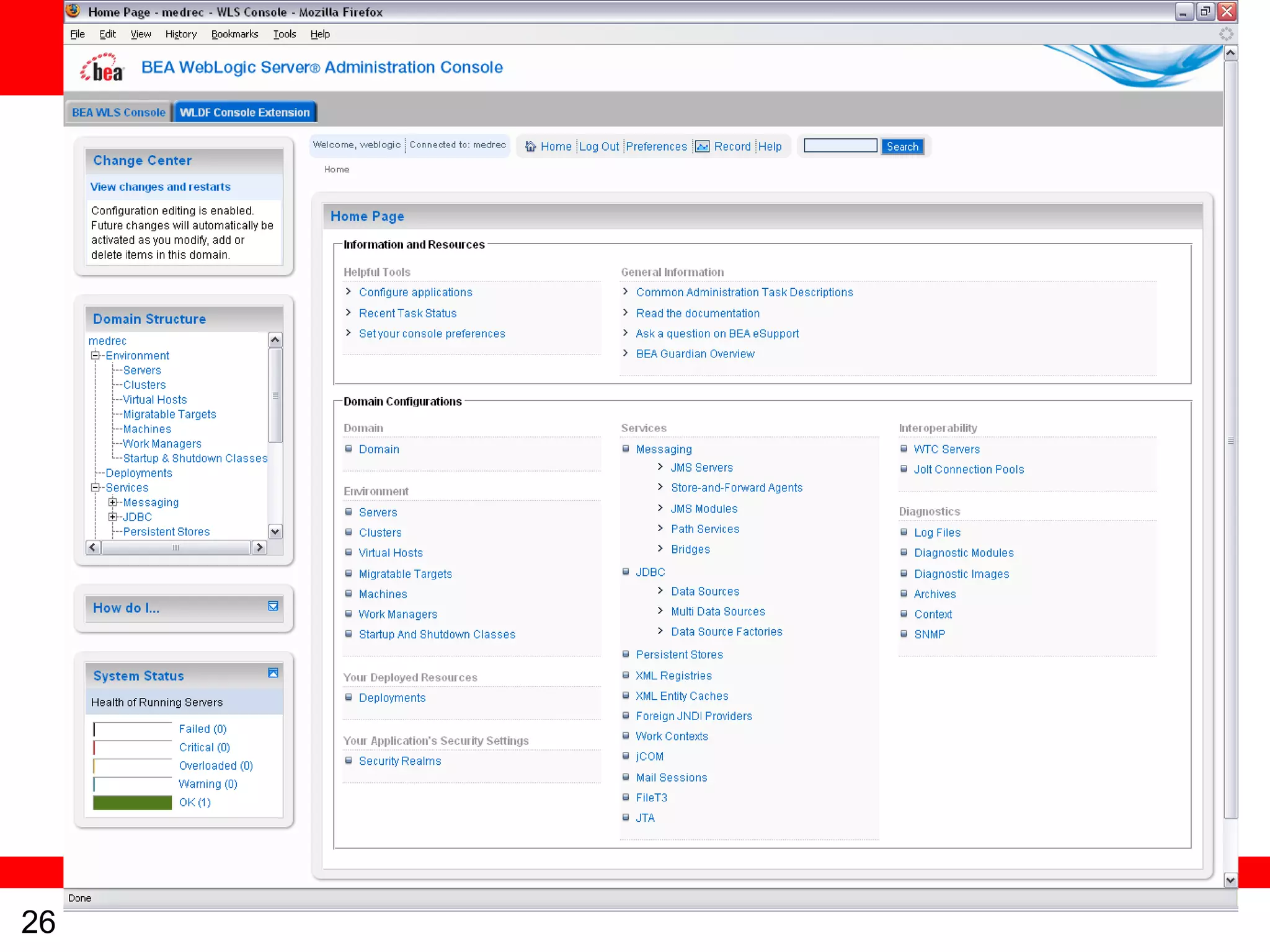Expand the Messaging tree node
This screenshot has width=1270, height=952.
click(113, 502)
